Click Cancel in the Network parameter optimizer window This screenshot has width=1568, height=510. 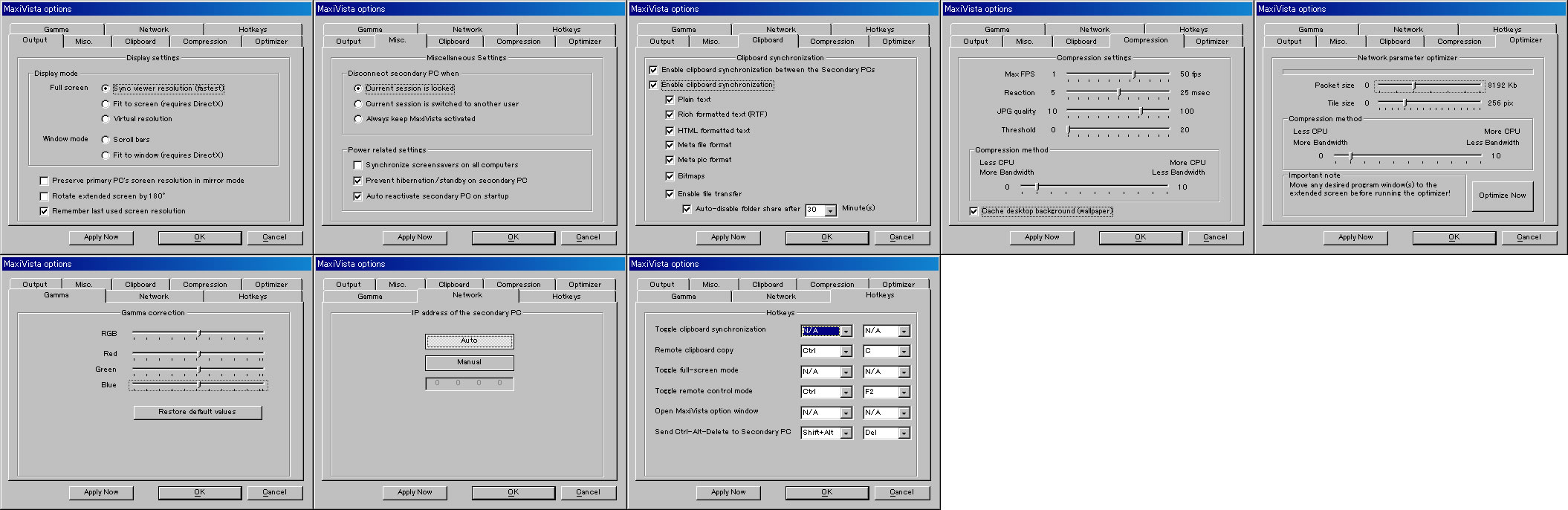(1529, 237)
